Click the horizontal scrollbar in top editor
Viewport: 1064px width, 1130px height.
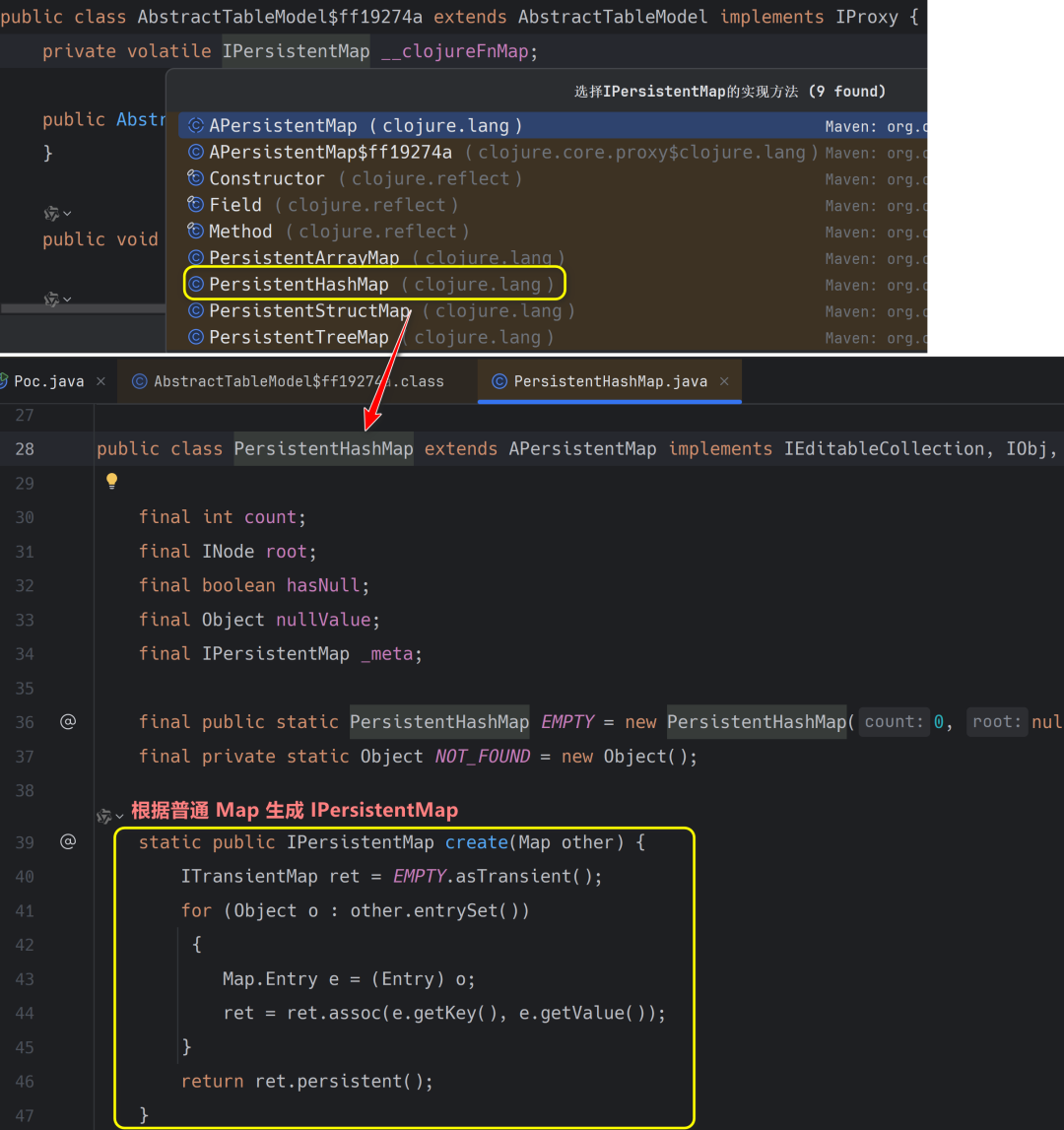coord(83,308)
